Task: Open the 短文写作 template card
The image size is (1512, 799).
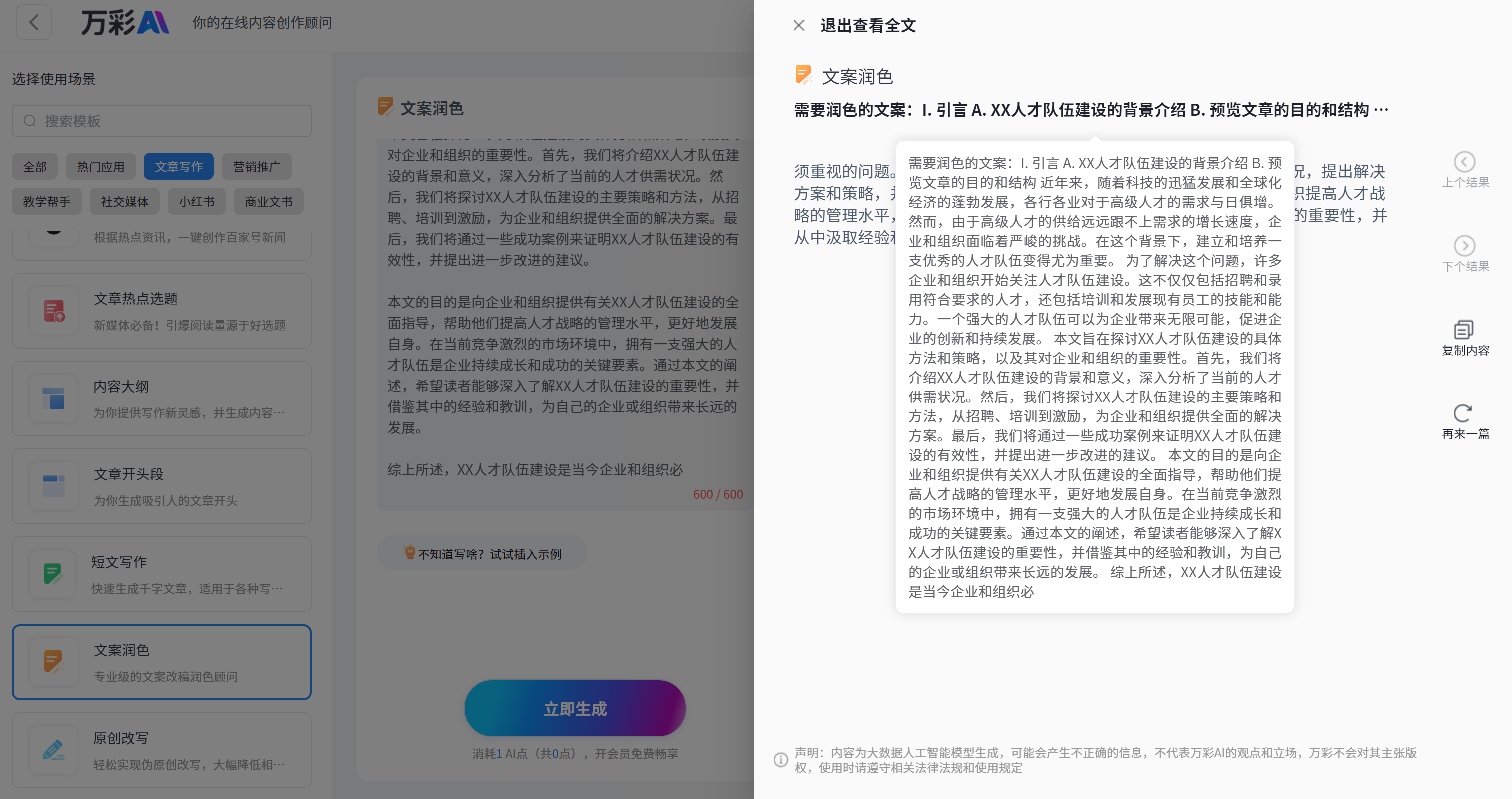Action: [x=161, y=574]
